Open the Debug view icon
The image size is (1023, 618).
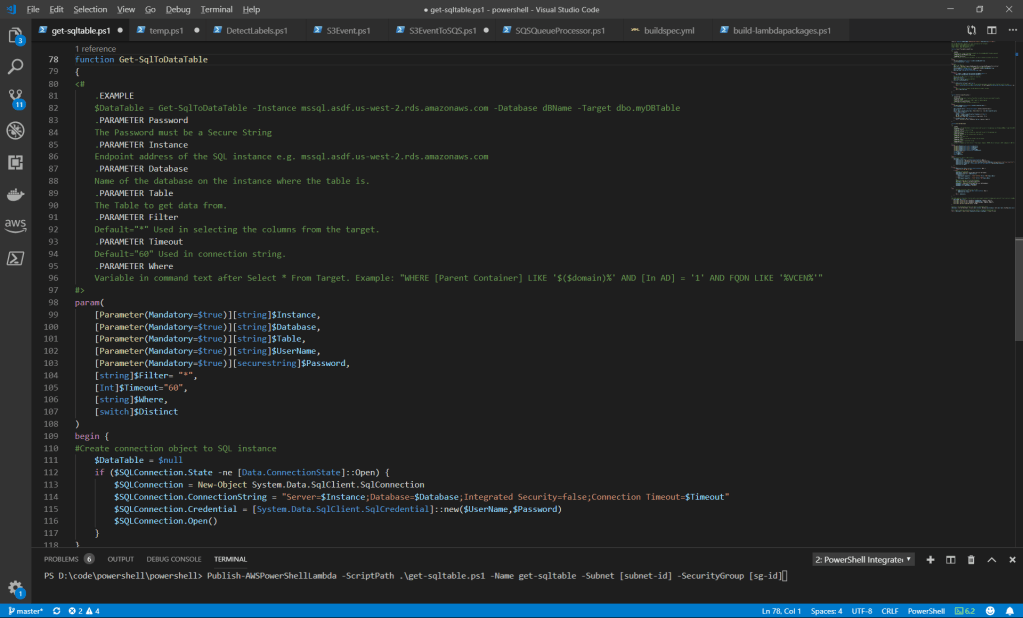(x=15, y=131)
